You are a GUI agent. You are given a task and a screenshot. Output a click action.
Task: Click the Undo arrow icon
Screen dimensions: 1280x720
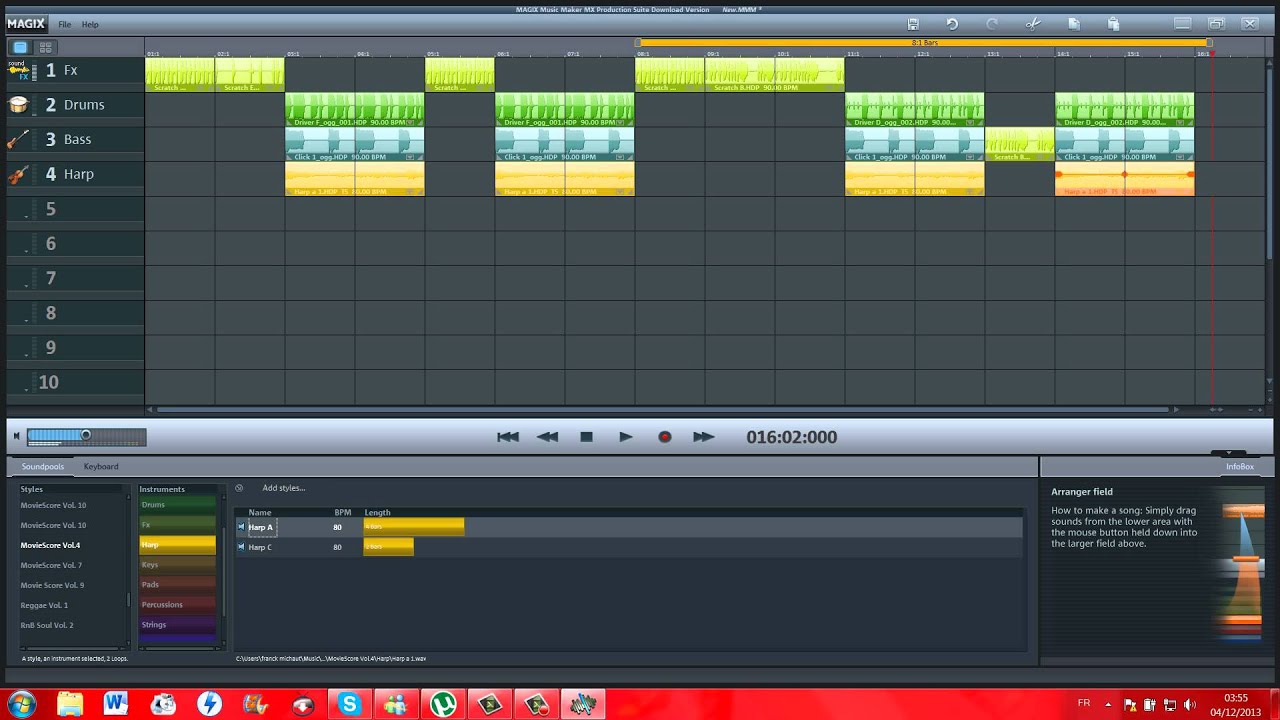point(952,24)
